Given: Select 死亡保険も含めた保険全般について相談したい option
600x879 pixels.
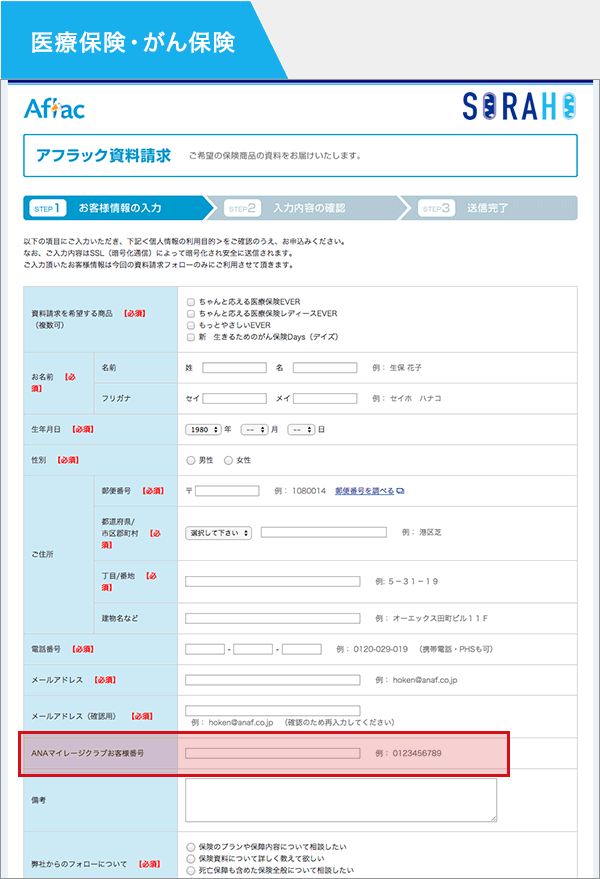Looking at the screenshot, I should click(x=191, y=871).
